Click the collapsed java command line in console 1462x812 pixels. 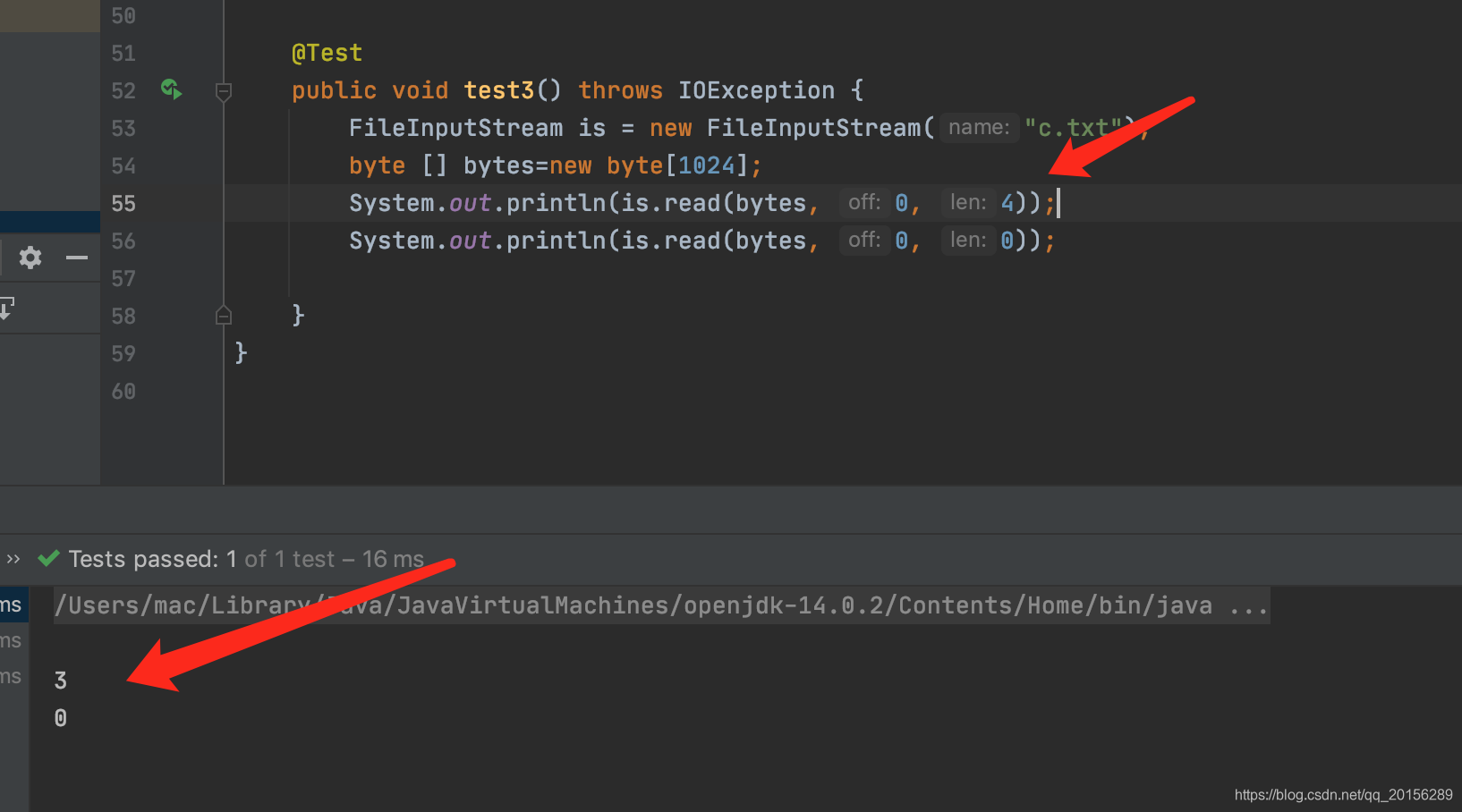point(661,605)
